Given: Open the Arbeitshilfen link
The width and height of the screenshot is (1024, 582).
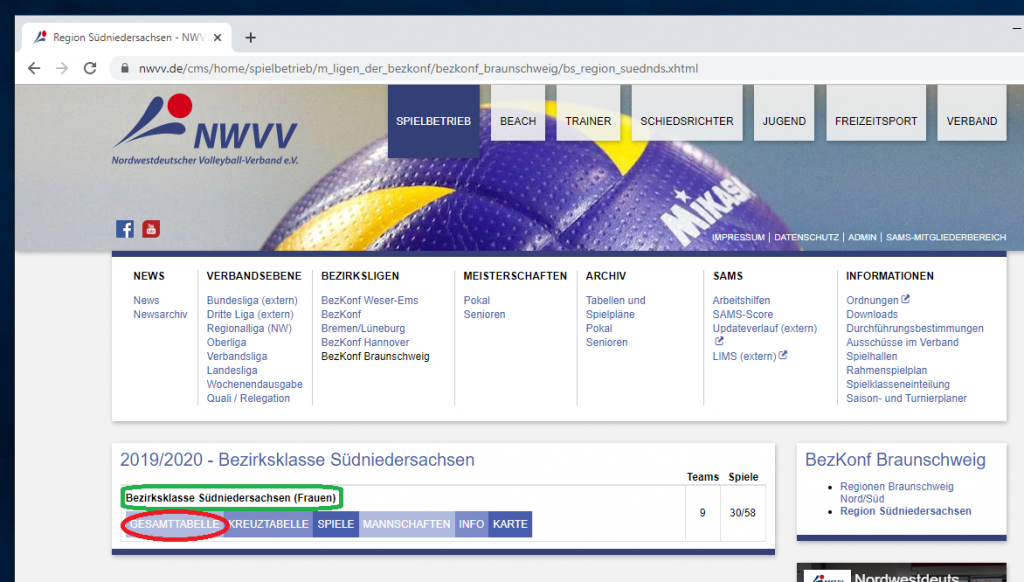Looking at the screenshot, I should 741,300.
